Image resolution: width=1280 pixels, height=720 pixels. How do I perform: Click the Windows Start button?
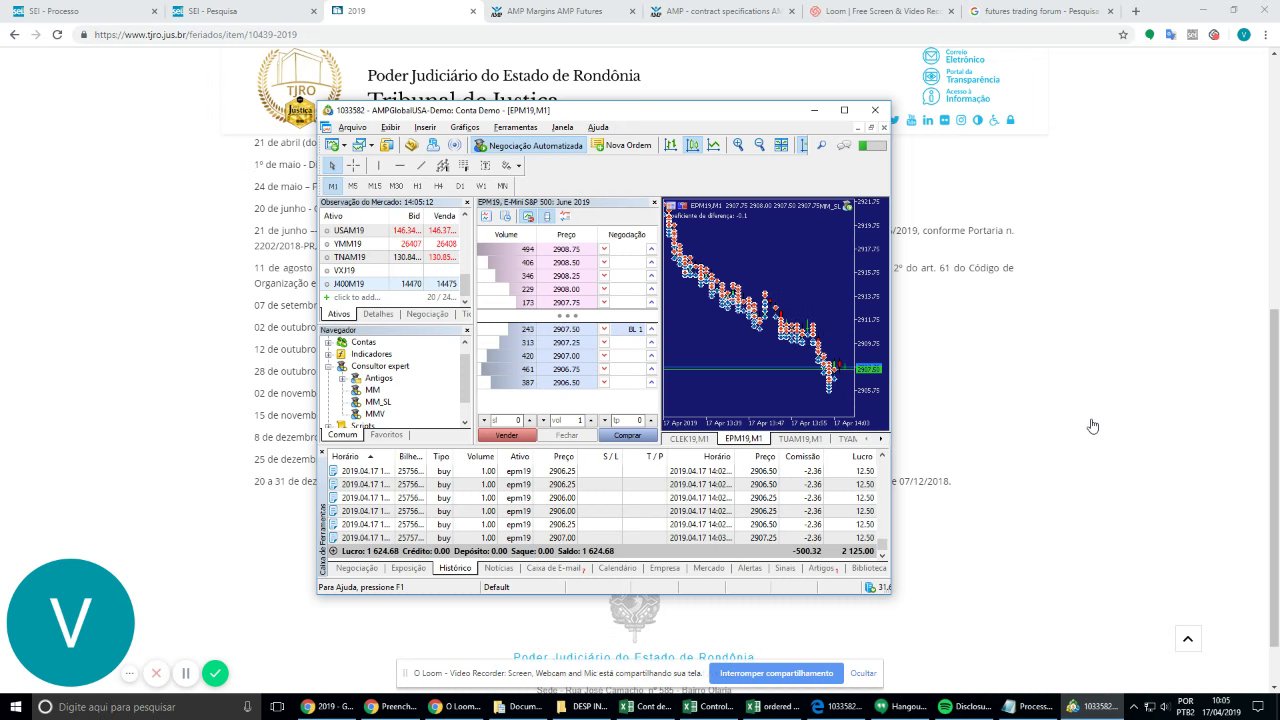[x=16, y=706]
